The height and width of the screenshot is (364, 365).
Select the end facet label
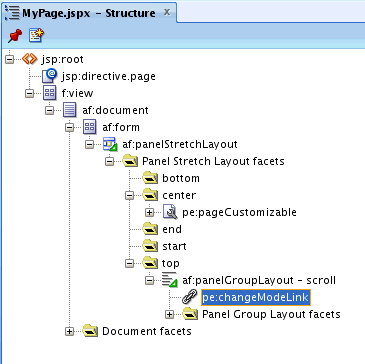tap(172, 229)
